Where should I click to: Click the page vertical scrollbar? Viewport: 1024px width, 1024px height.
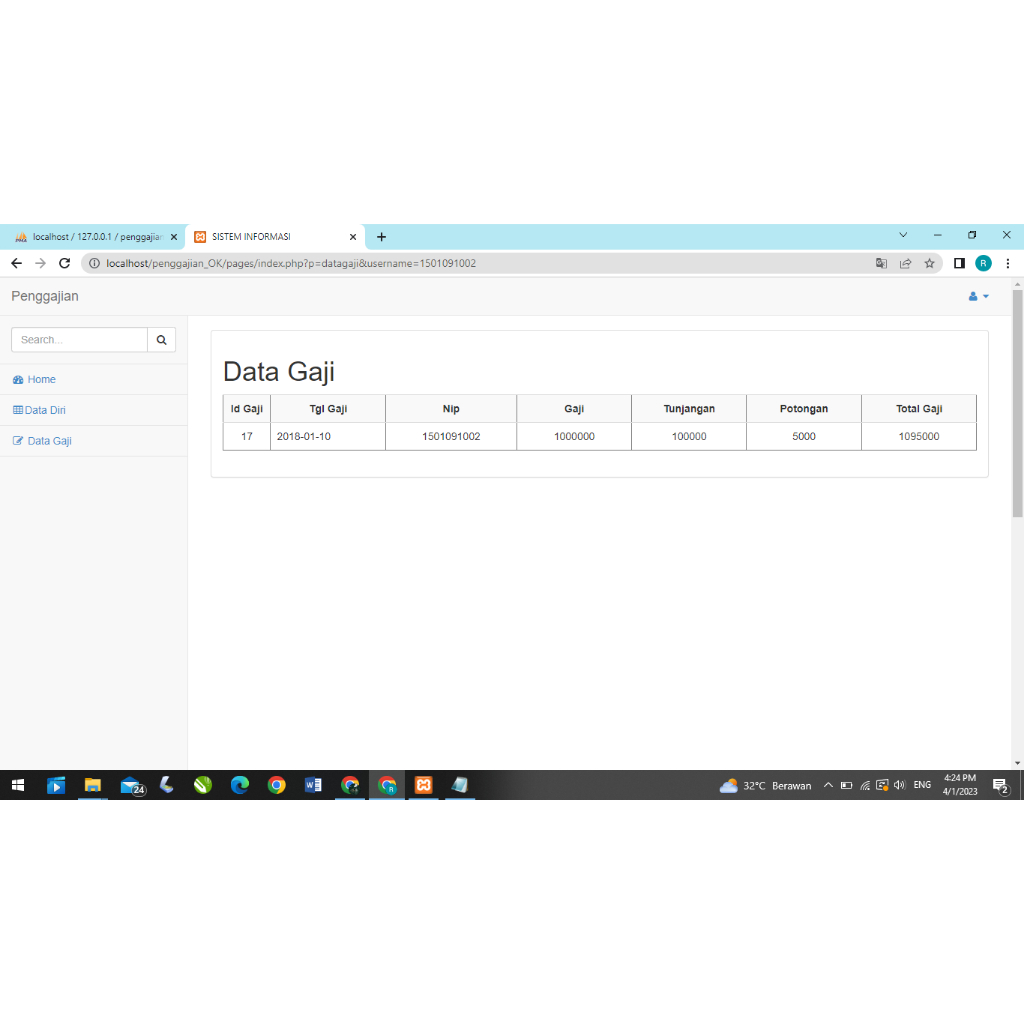[1017, 403]
